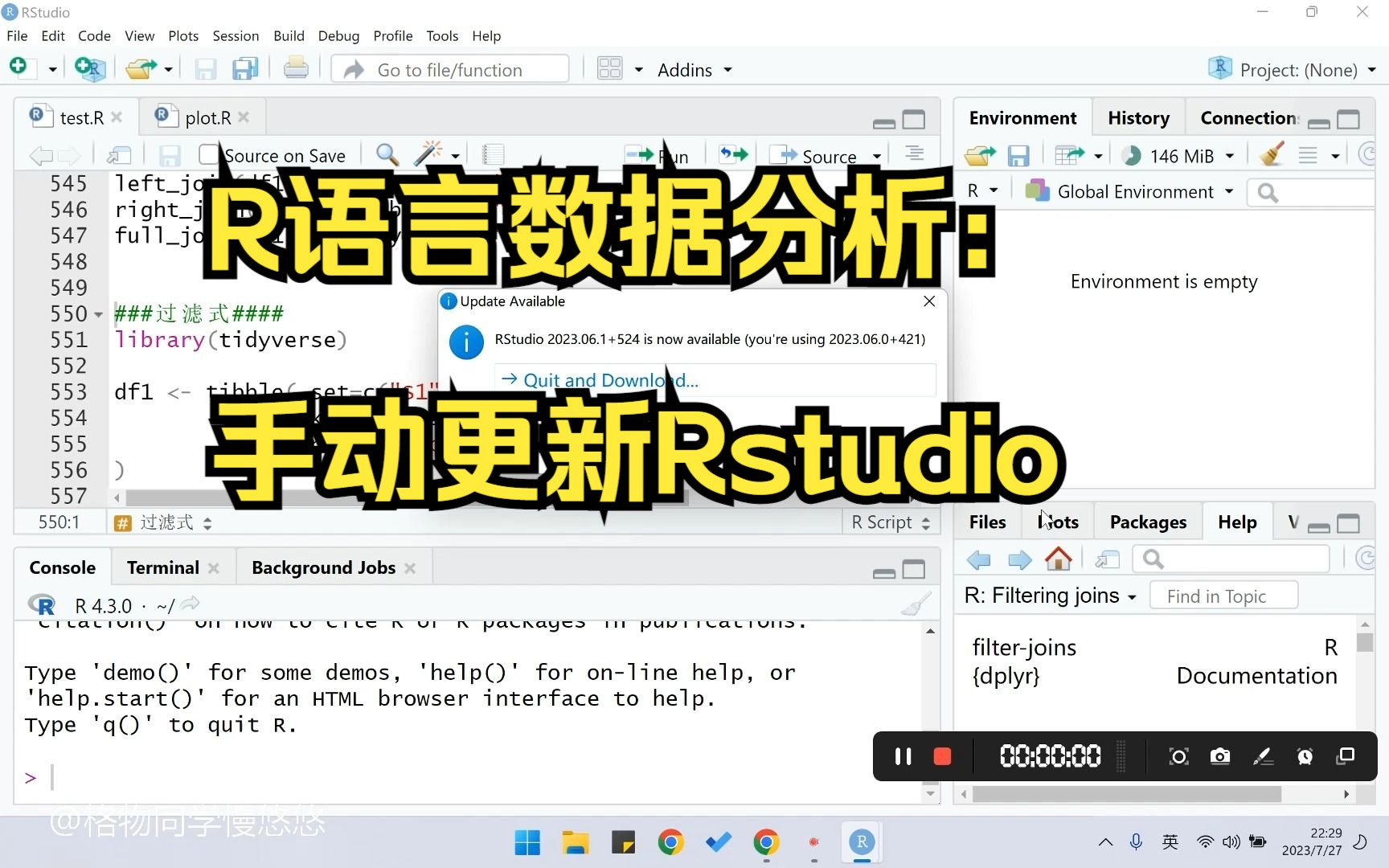The image size is (1389, 868).
Task: Click the Find/Replace magnifier icon in editor
Action: pos(387,154)
